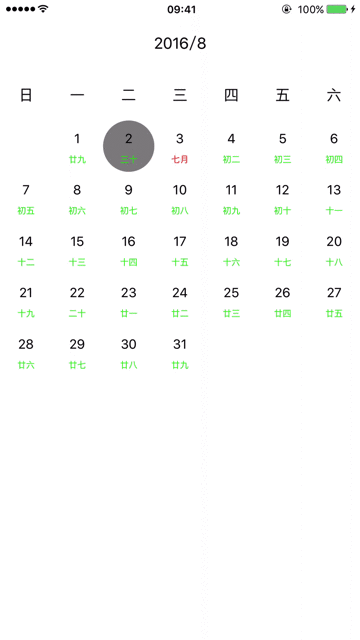Select August 3 with red 七月 label
The width and height of the screenshot is (360, 640).
point(180,146)
